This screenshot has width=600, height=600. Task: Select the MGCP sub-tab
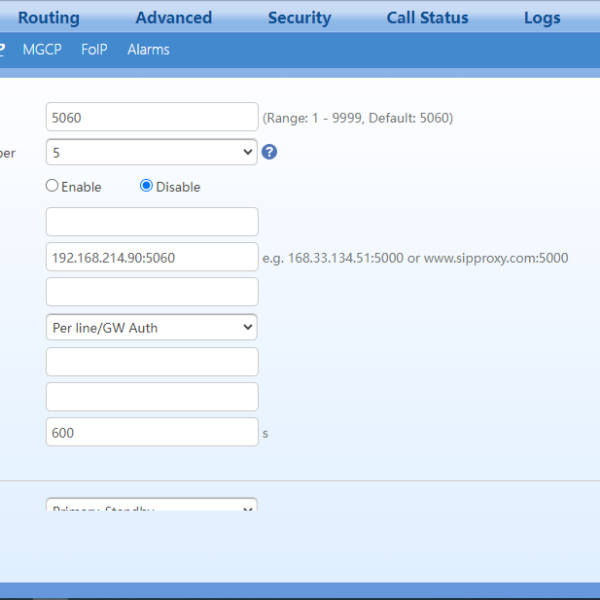42,50
